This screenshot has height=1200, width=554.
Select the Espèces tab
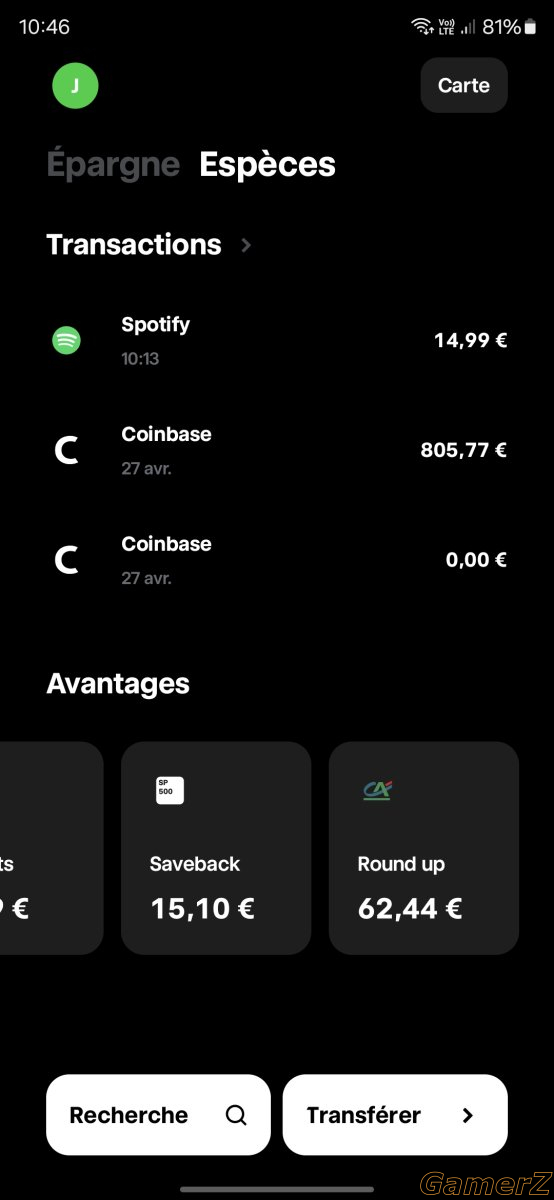pyautogui.click(x=267, y=165)
